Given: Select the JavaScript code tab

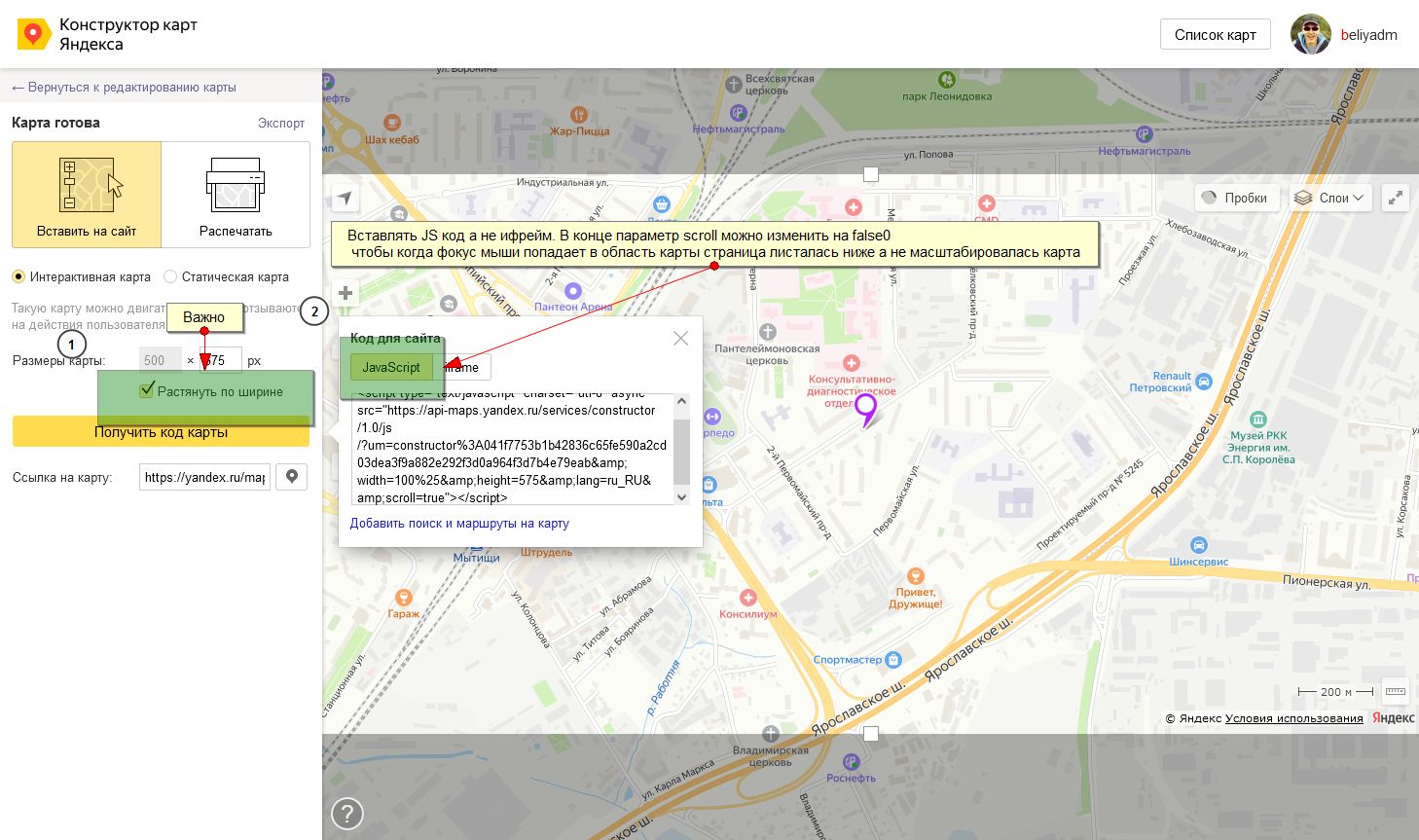Looking at the screenshot, I should pyautogui.click(x=391, y=367).
